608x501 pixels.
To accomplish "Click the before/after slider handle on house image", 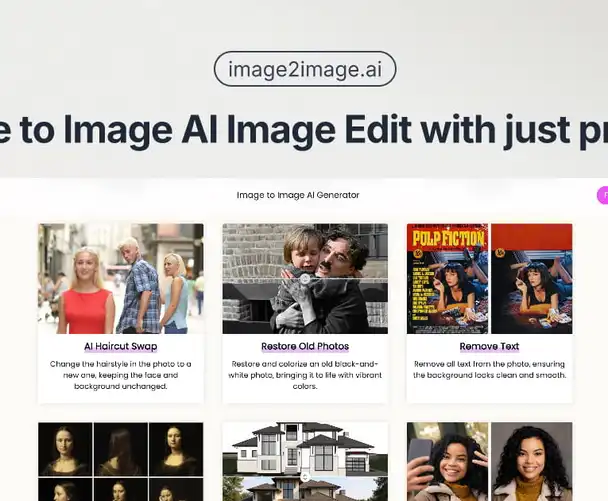I will coord(305,477).
